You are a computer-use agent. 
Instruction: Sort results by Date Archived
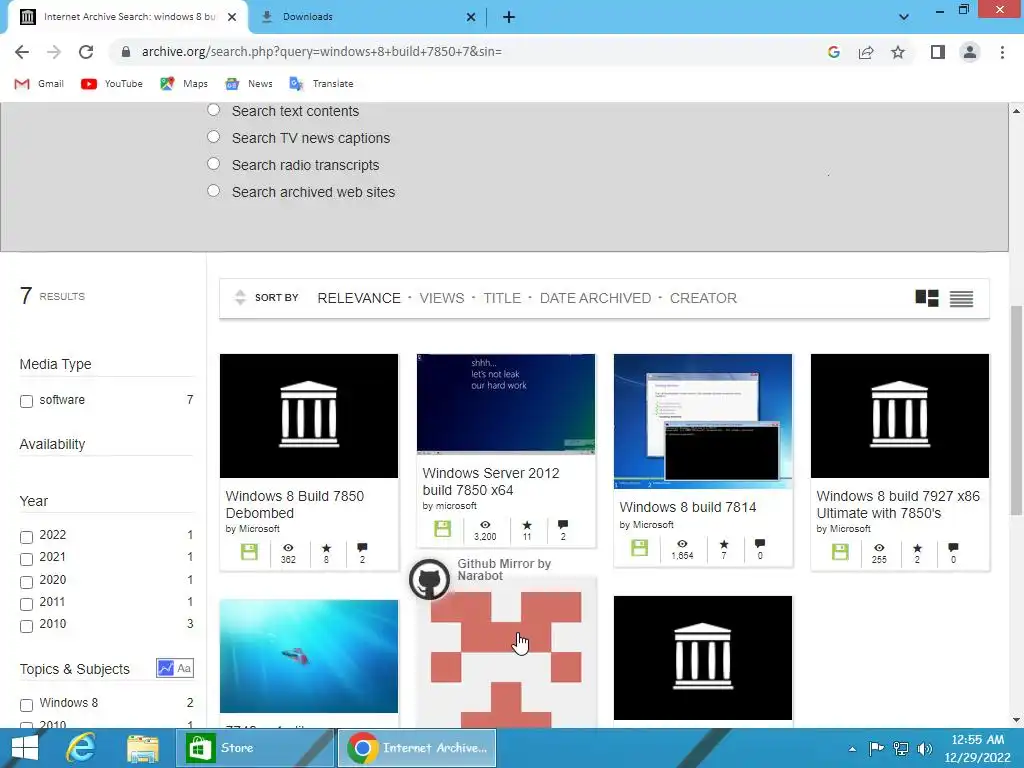595,298
